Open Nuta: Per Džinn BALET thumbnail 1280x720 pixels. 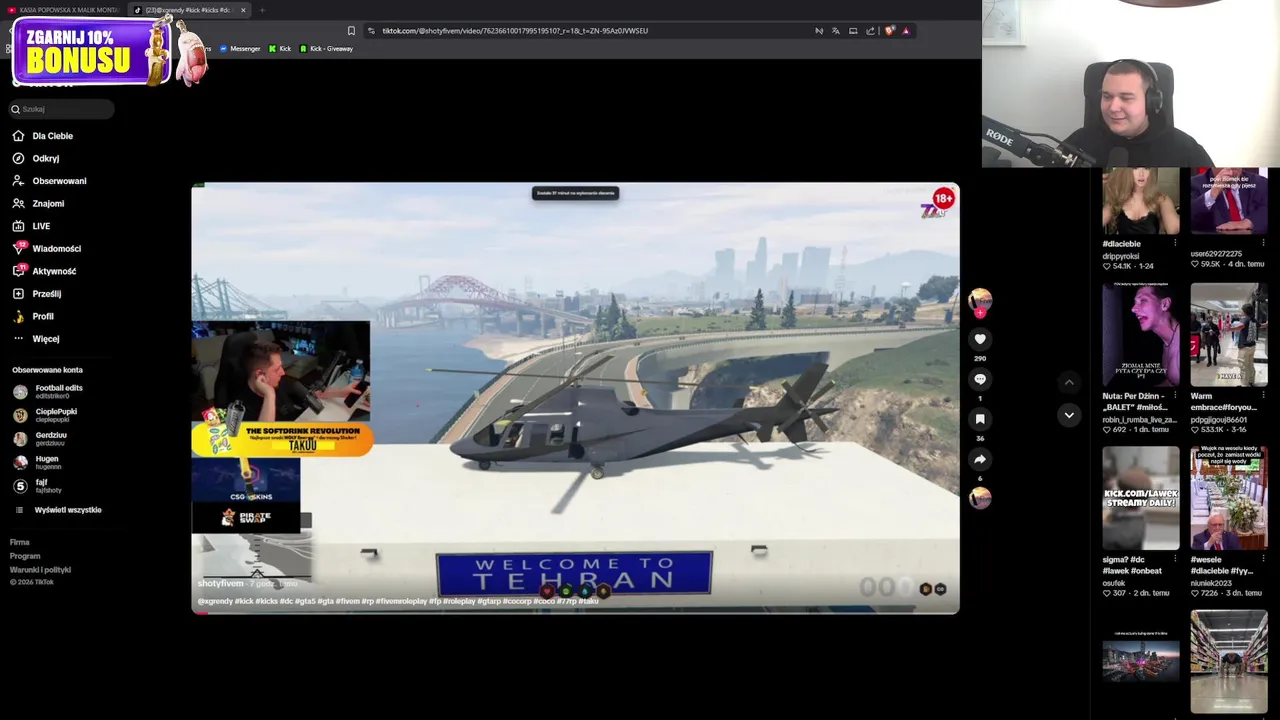[x=1141, y=334]
